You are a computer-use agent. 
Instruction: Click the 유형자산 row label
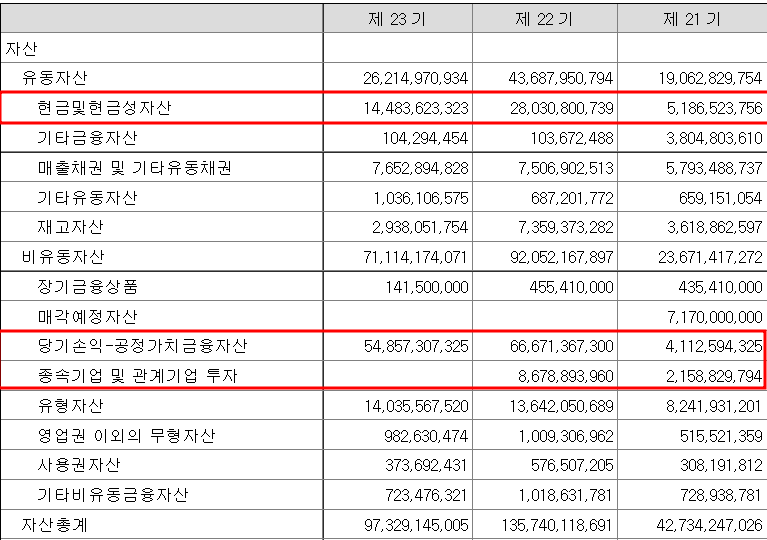[70, 406]
